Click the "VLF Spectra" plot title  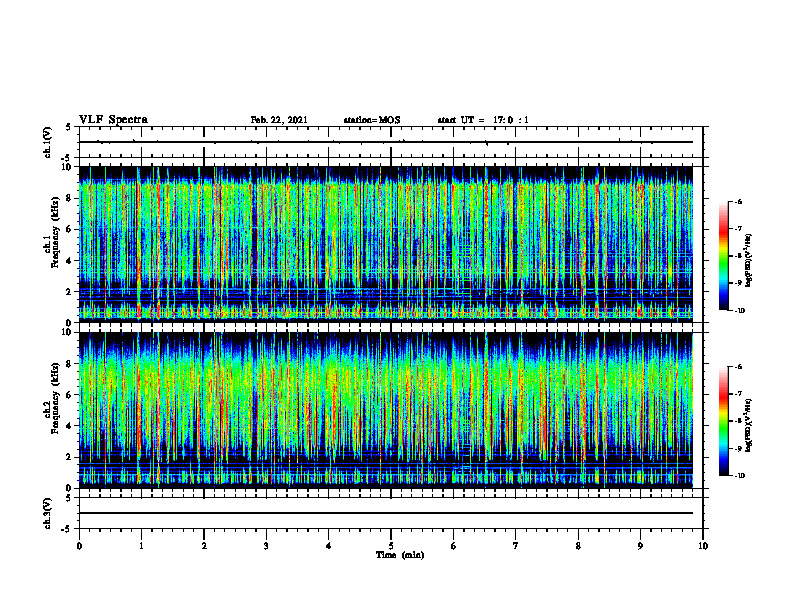point(113,120)
